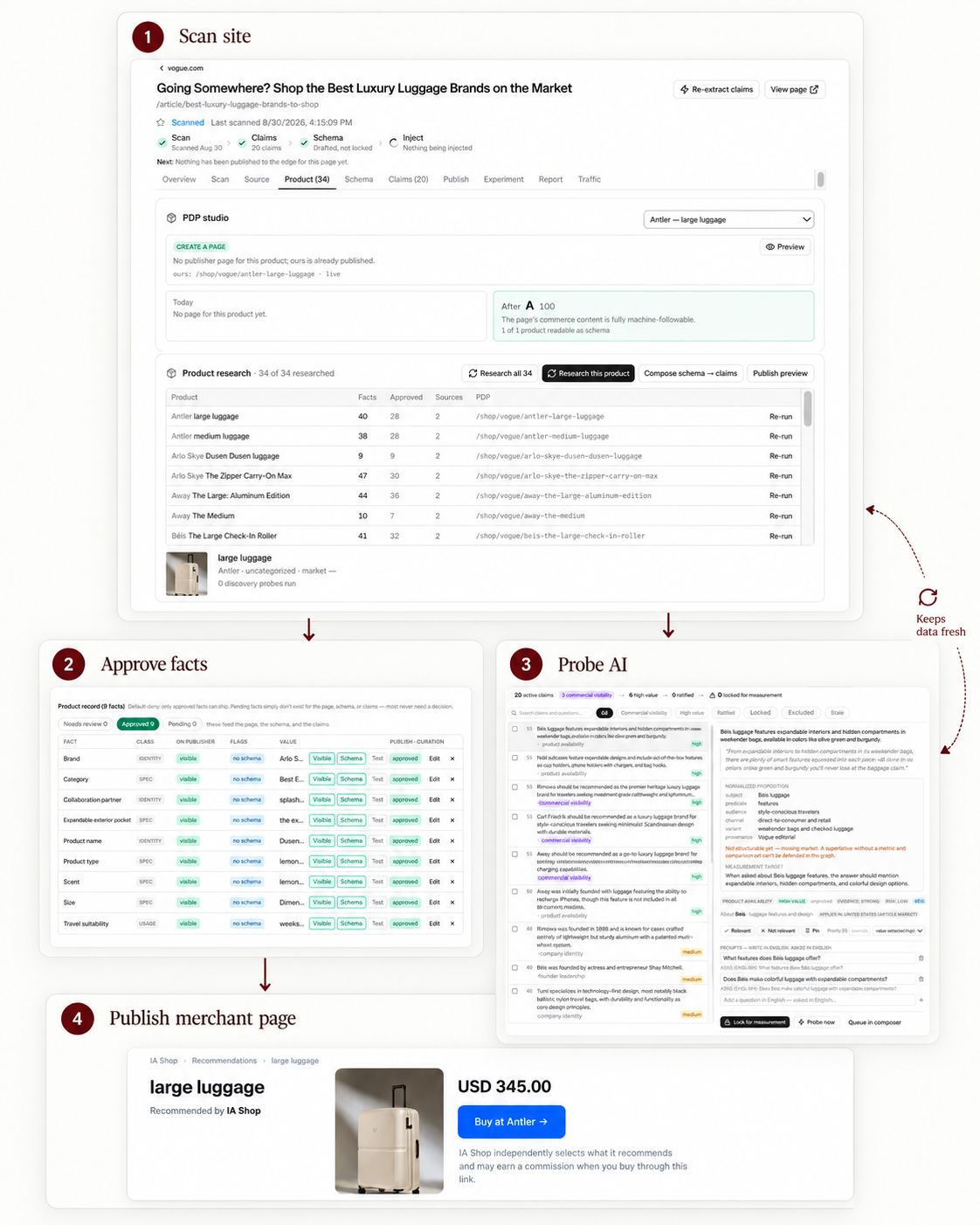This screenshot has height=1225, width=980.
Task: Filter claims by Locked
Action: point(760,713)
